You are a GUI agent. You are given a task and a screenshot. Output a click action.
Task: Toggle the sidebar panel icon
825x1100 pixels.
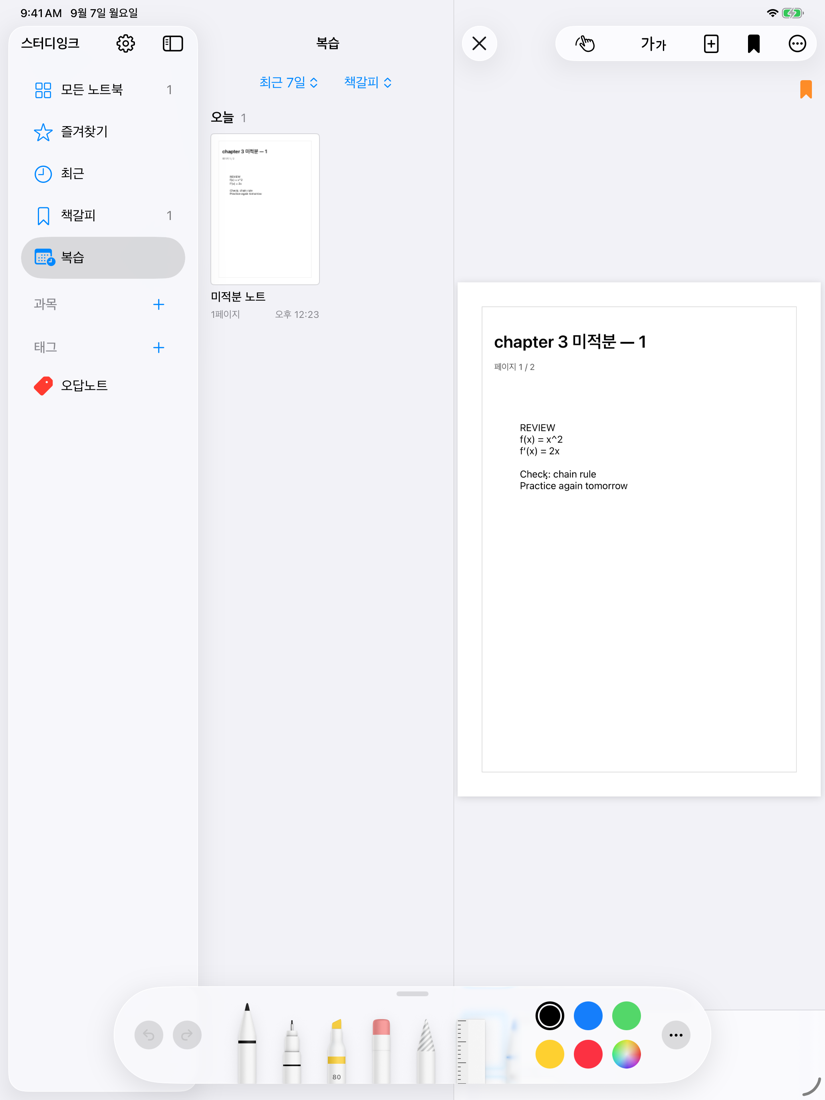(173, 43)
